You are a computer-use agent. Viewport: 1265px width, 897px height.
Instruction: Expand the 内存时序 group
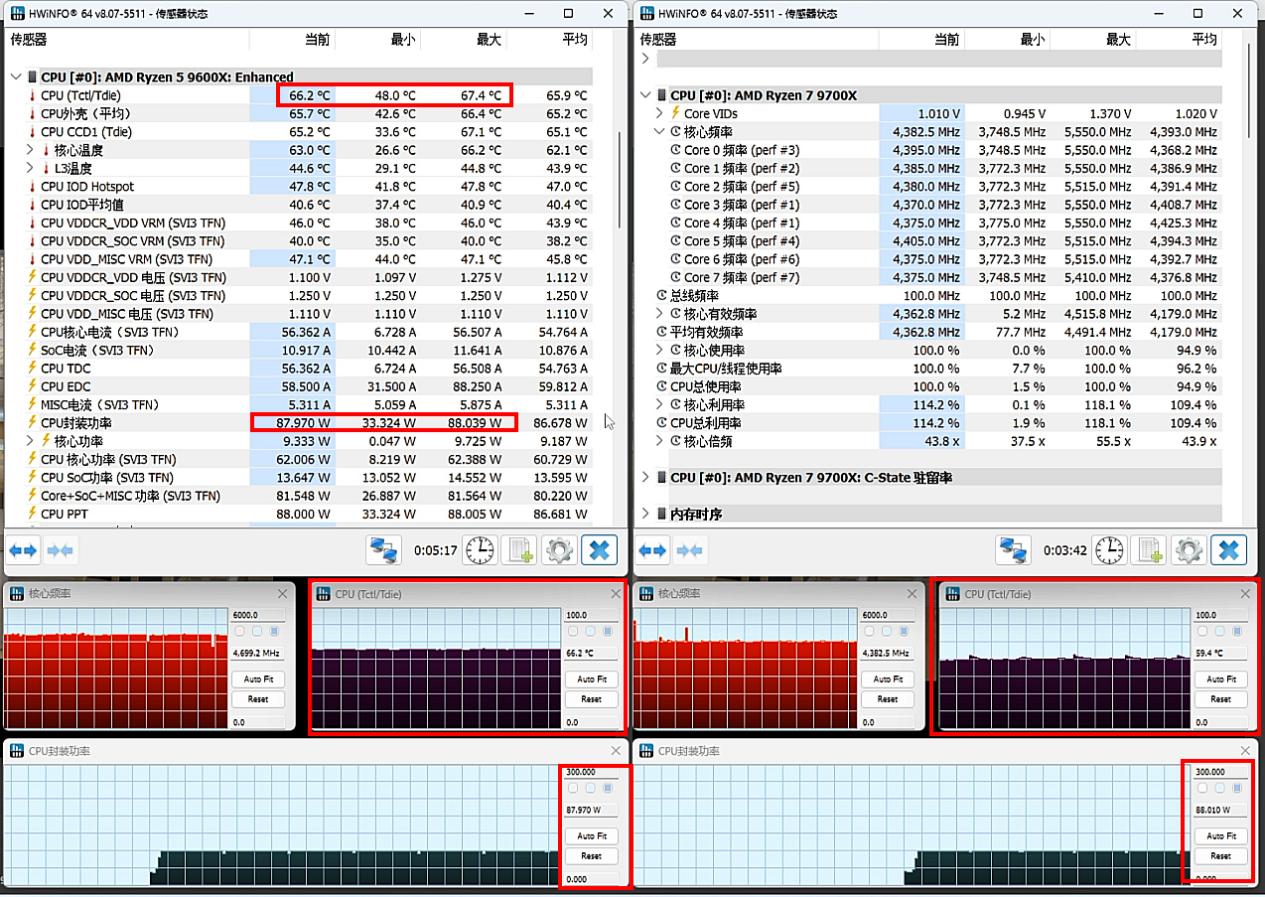[646, 514]
